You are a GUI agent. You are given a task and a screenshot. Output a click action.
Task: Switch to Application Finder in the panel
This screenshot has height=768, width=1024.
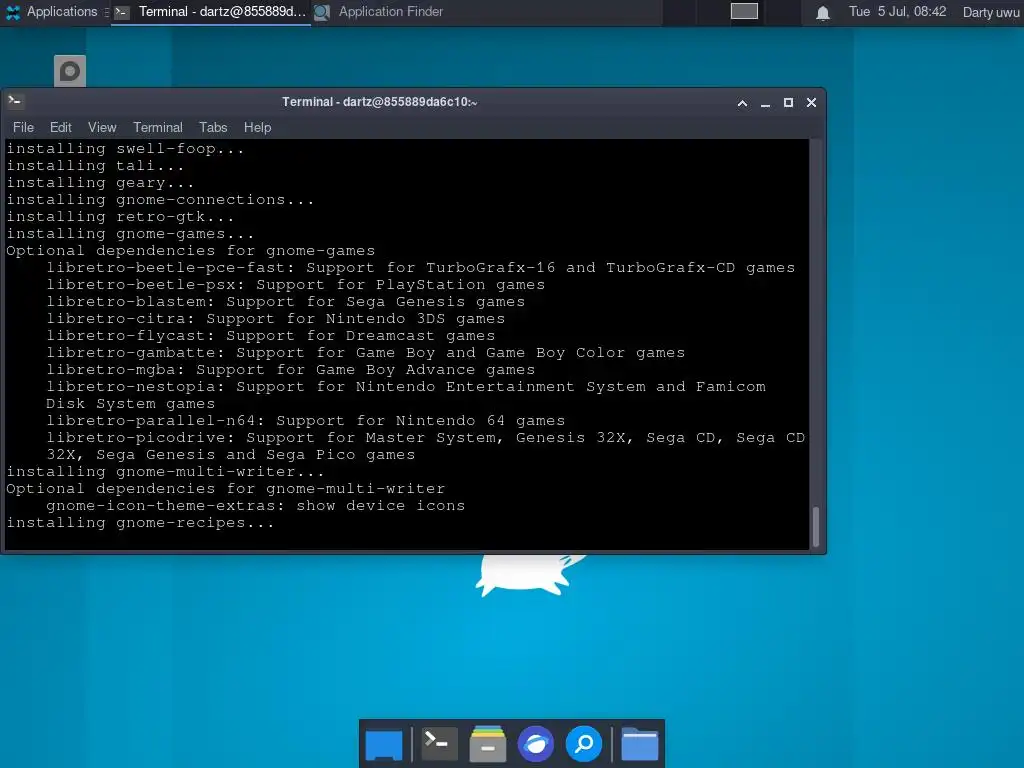pyautogui.click(x=379, y=12)
